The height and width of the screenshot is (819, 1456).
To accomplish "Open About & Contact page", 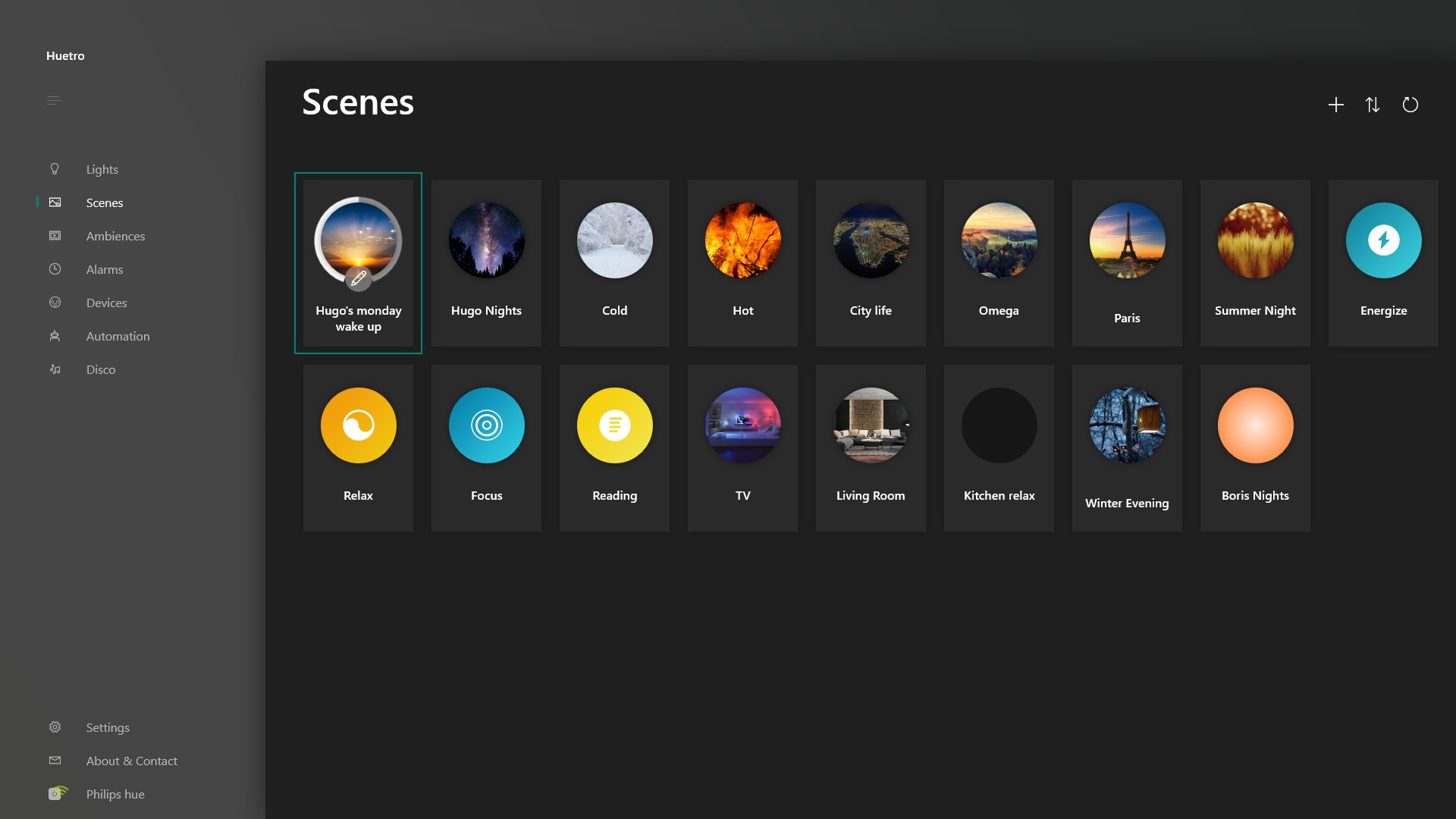I will point(131,761).
